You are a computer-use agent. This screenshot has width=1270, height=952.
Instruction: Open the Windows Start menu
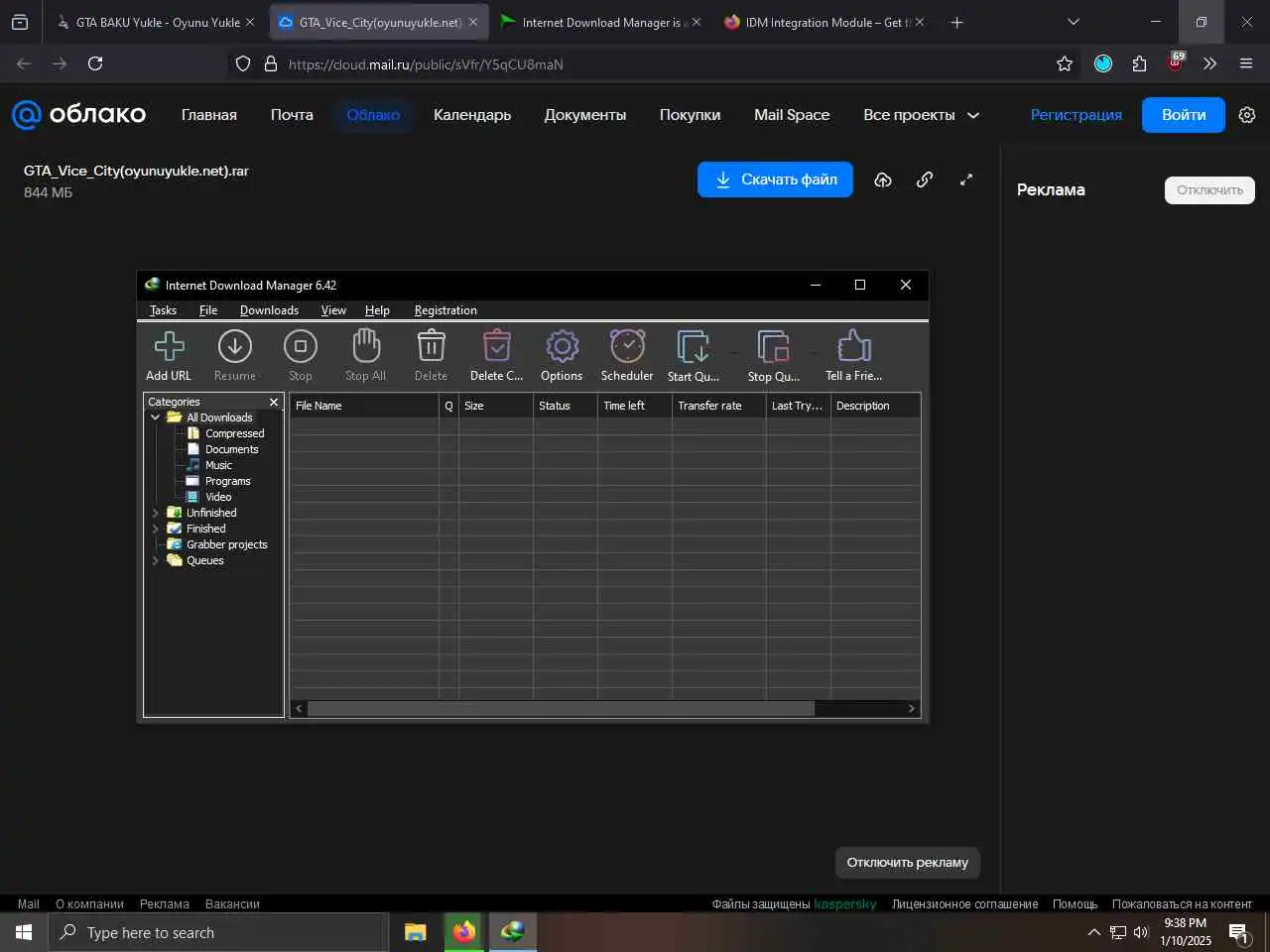click(24, 932)
